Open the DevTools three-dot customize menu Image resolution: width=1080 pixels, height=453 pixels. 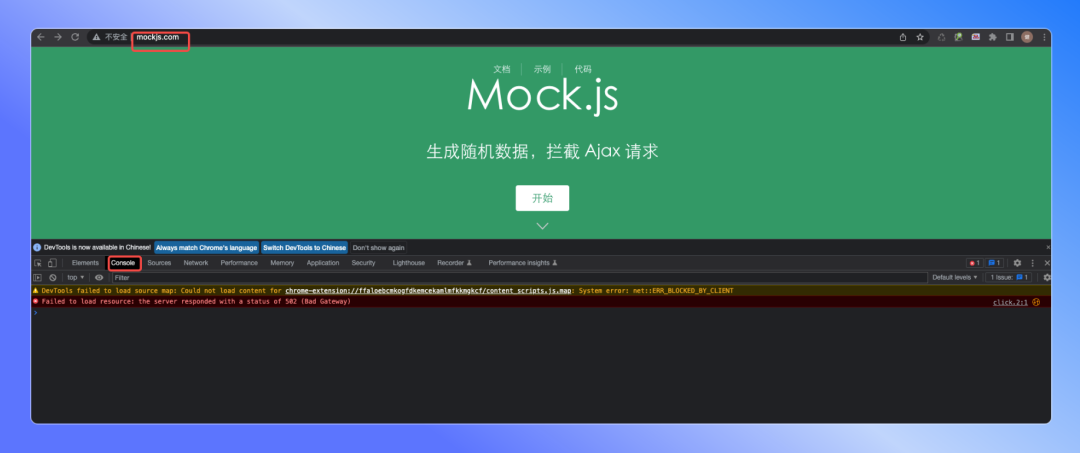pos(1032,263)
